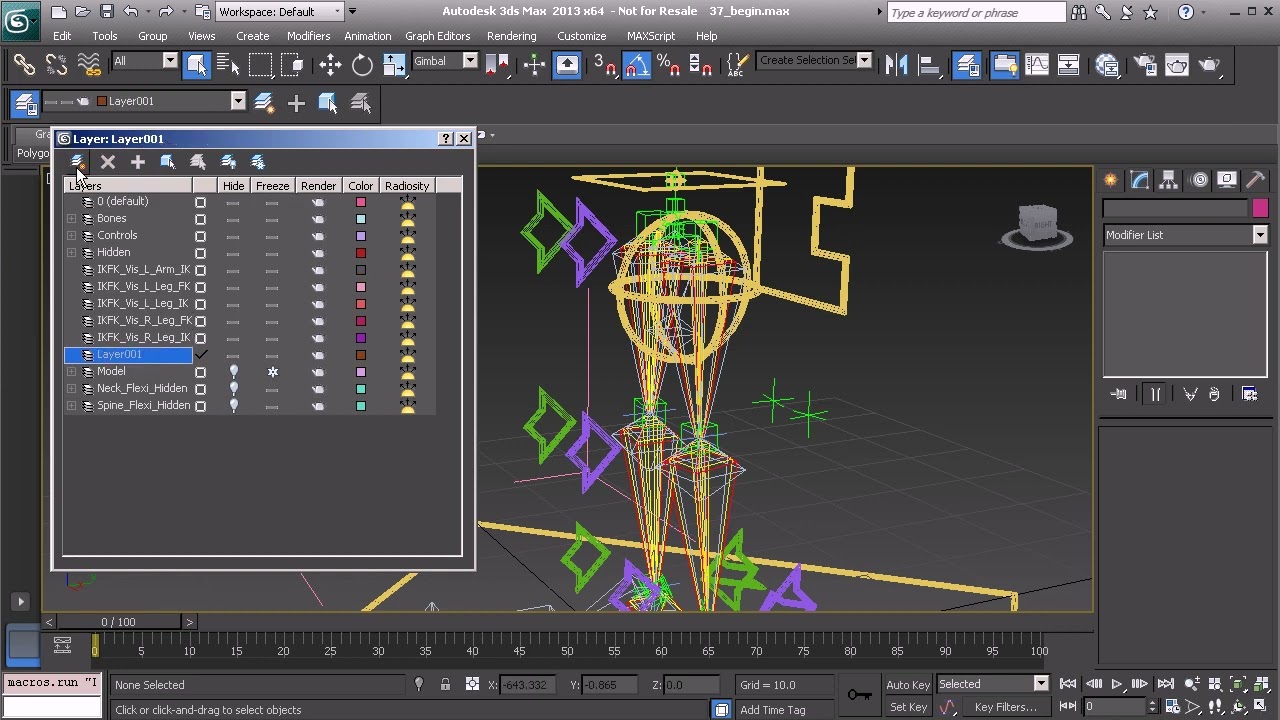Select the Rotate transform tool

click(x=362, y=65)
